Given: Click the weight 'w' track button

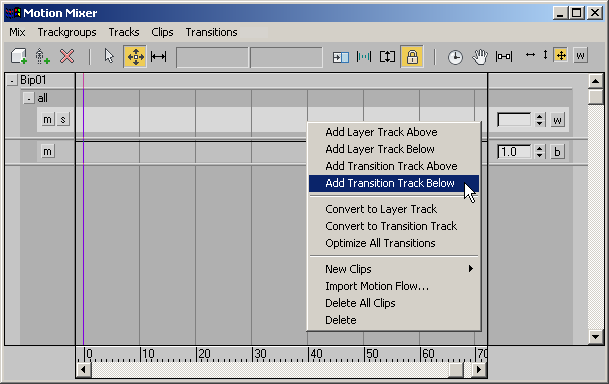Looking at the screenshot, I should [557, 120].
